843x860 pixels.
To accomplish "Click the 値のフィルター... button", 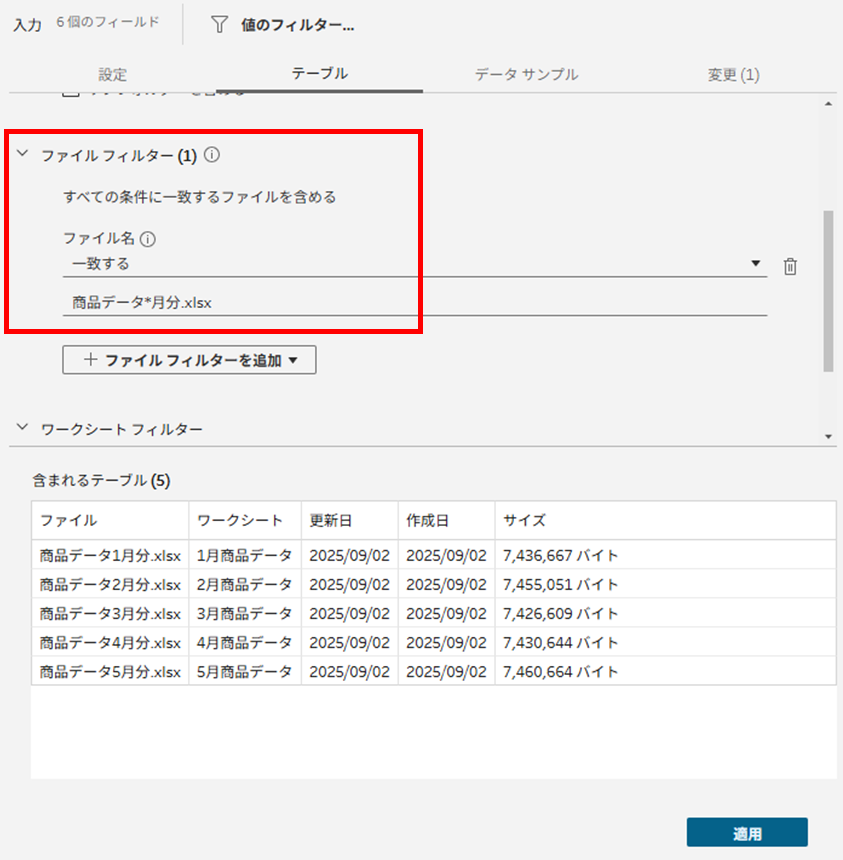I will click(297, 26).
